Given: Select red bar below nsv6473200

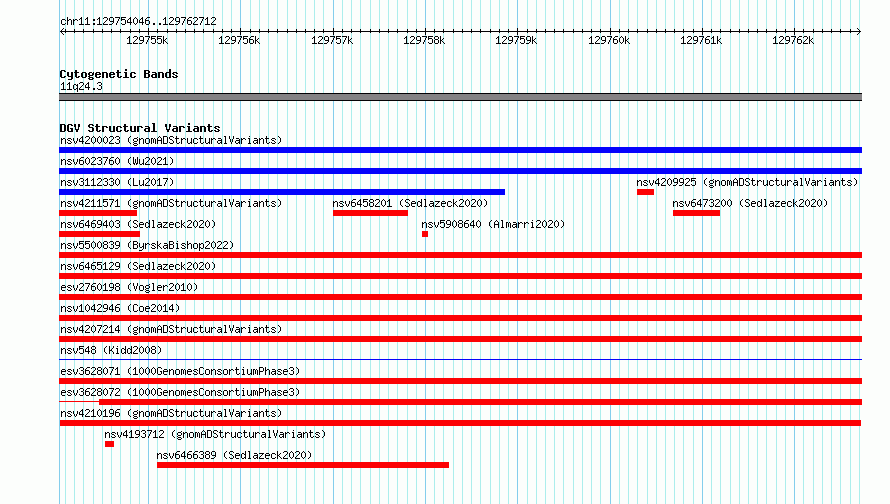Looking at the screenshot, I should [x=696, y=213].
